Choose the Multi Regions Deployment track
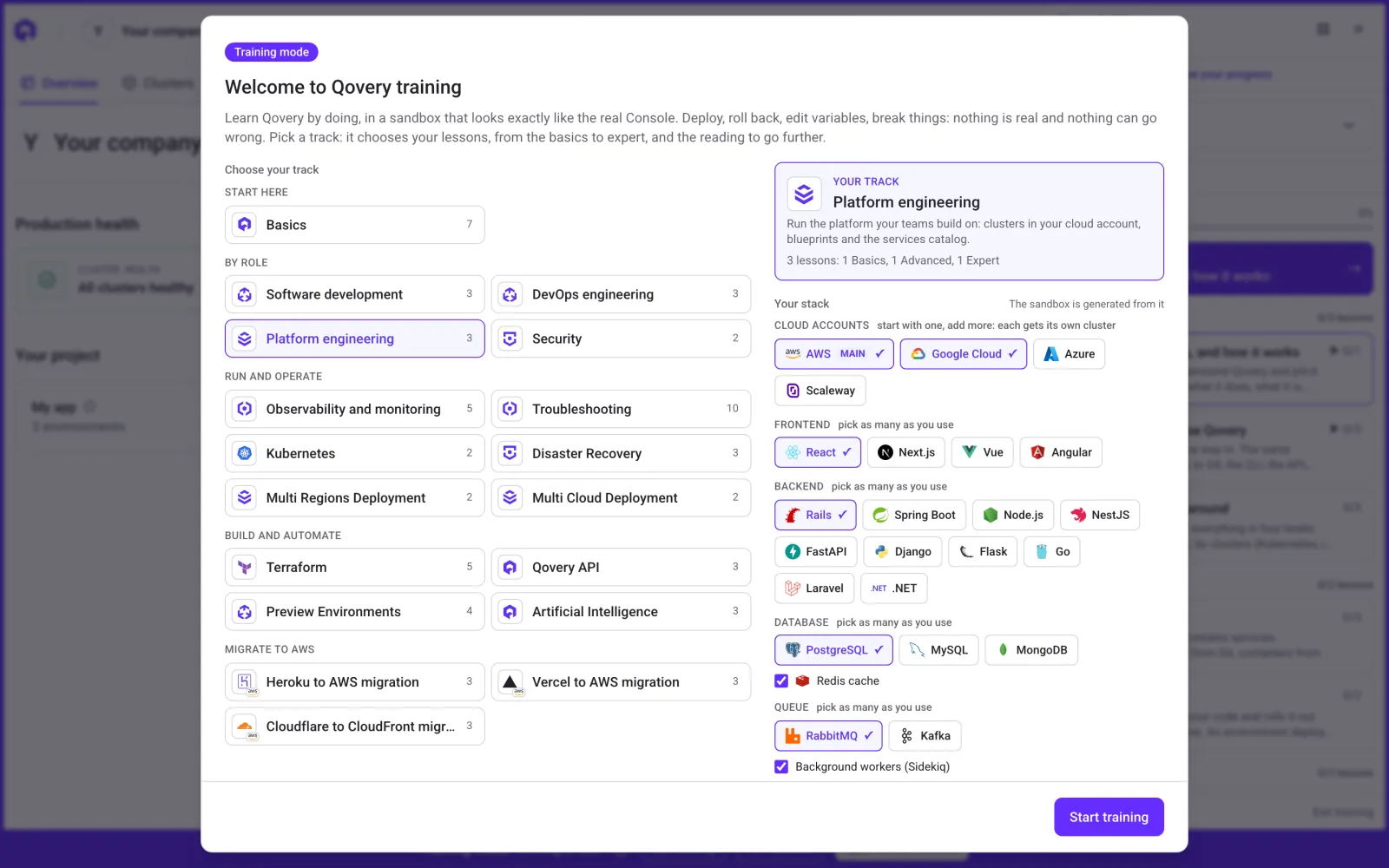 coord(354,497)
